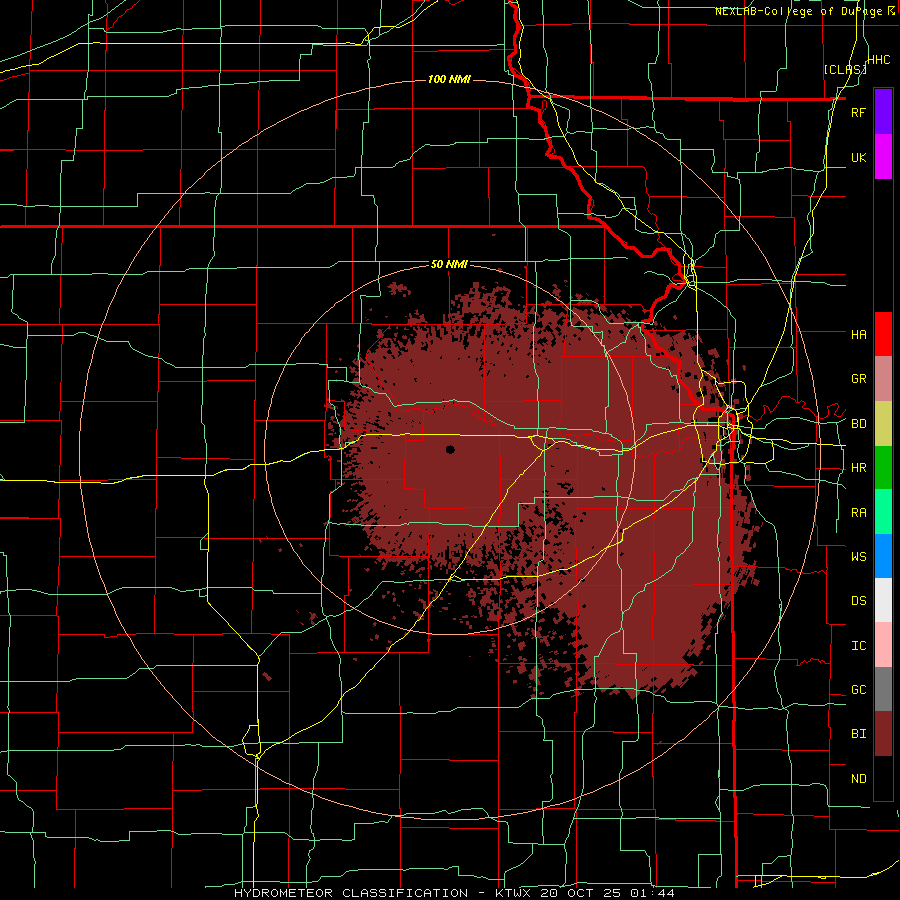Click the 100 NMI range ring label

click(x=449, y=79)
